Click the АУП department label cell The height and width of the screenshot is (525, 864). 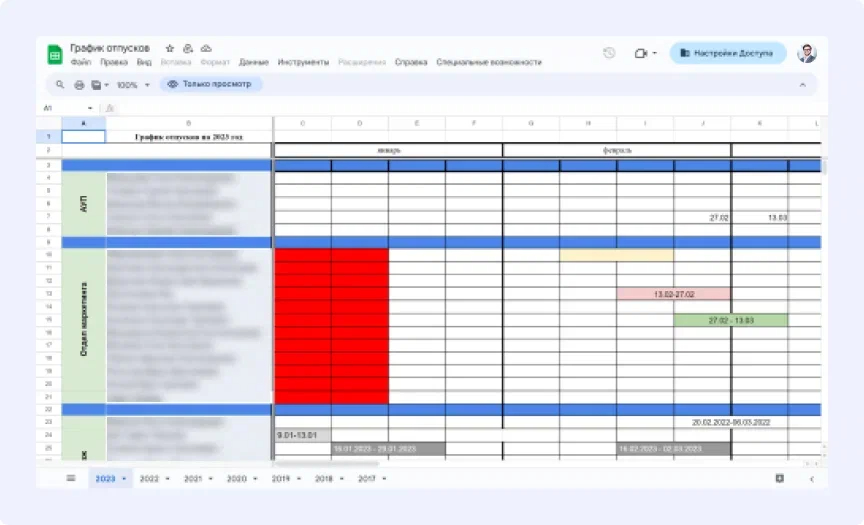coord(83,204)
